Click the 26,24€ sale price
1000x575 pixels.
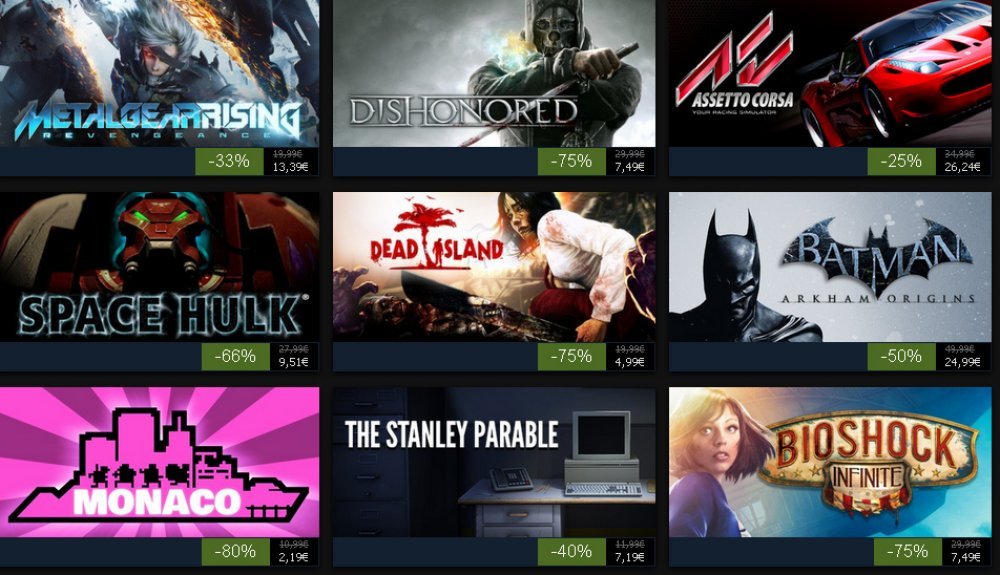[962, 167]
